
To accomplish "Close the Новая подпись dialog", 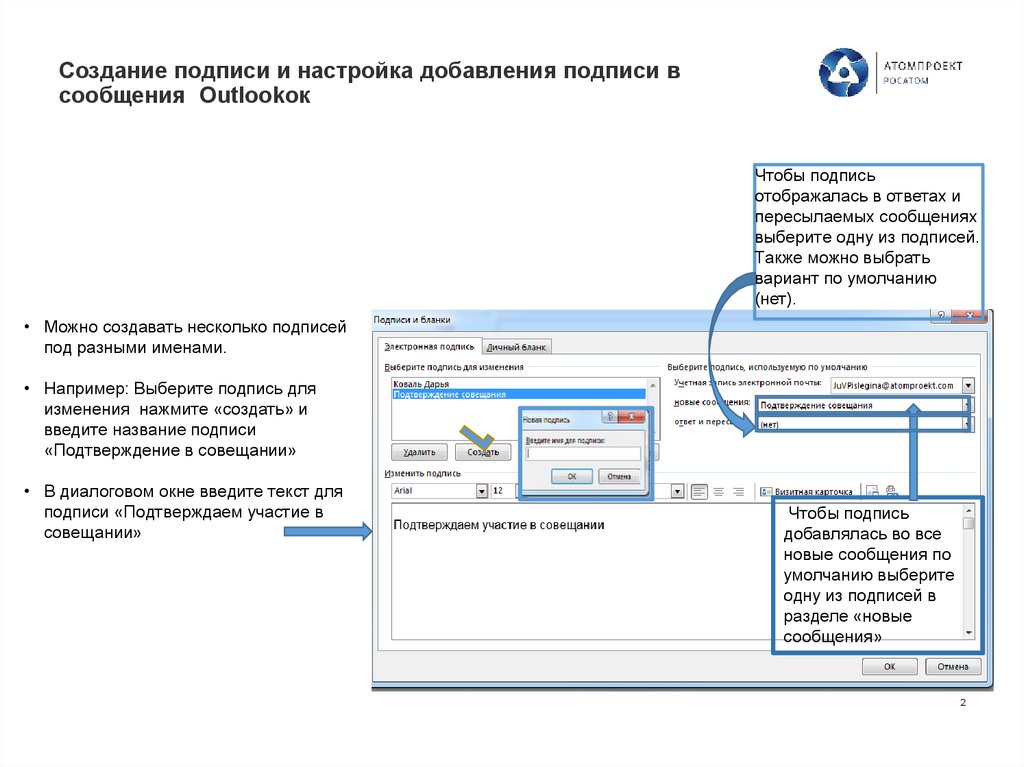I will 632,417.
